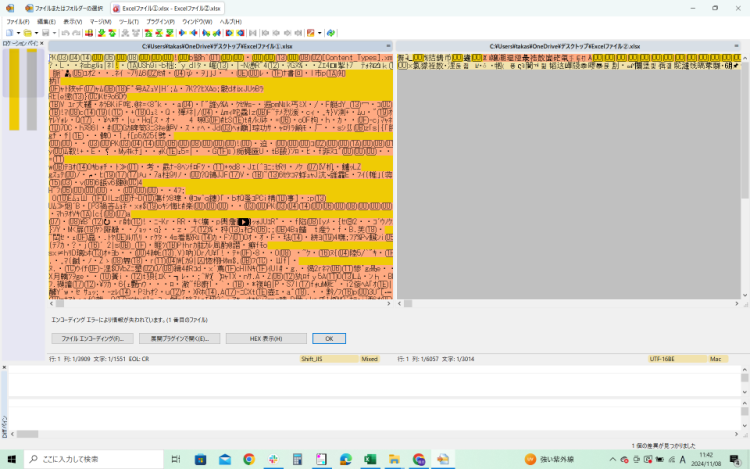Open Excel from the Windows taskbar
Viewport: 750px width, 469px height.
coord(368,459)
